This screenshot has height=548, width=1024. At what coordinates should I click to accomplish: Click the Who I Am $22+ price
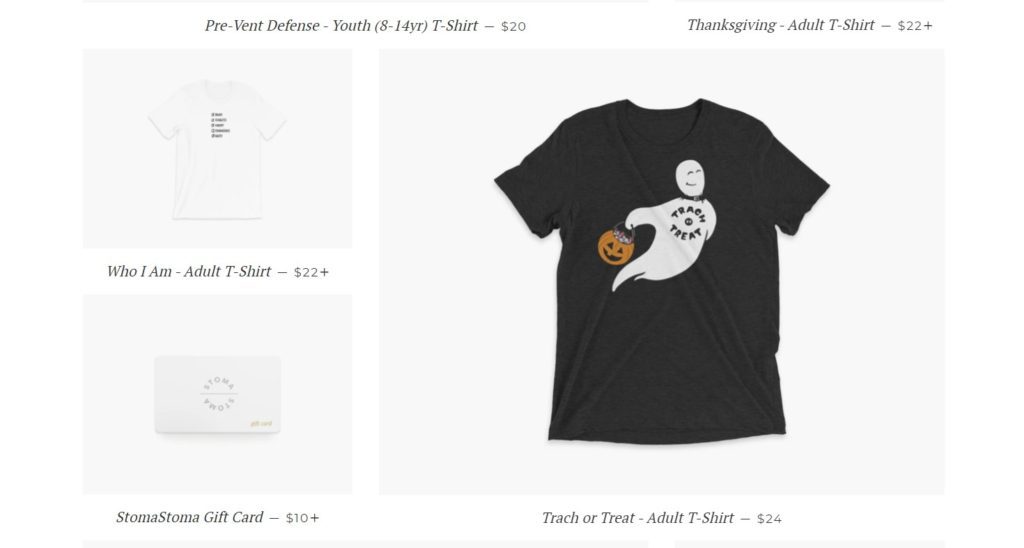[312, 272]
